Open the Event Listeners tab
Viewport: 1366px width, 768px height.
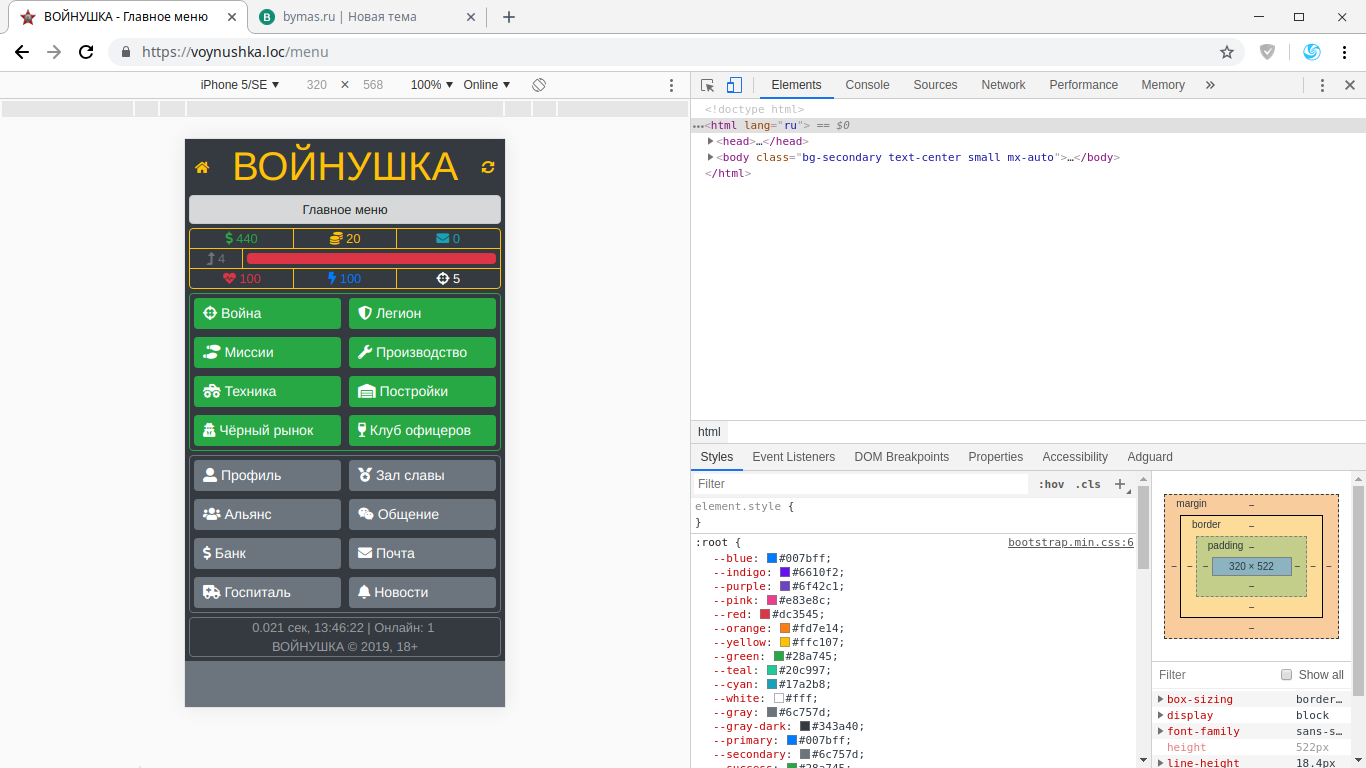coord(793,457)
